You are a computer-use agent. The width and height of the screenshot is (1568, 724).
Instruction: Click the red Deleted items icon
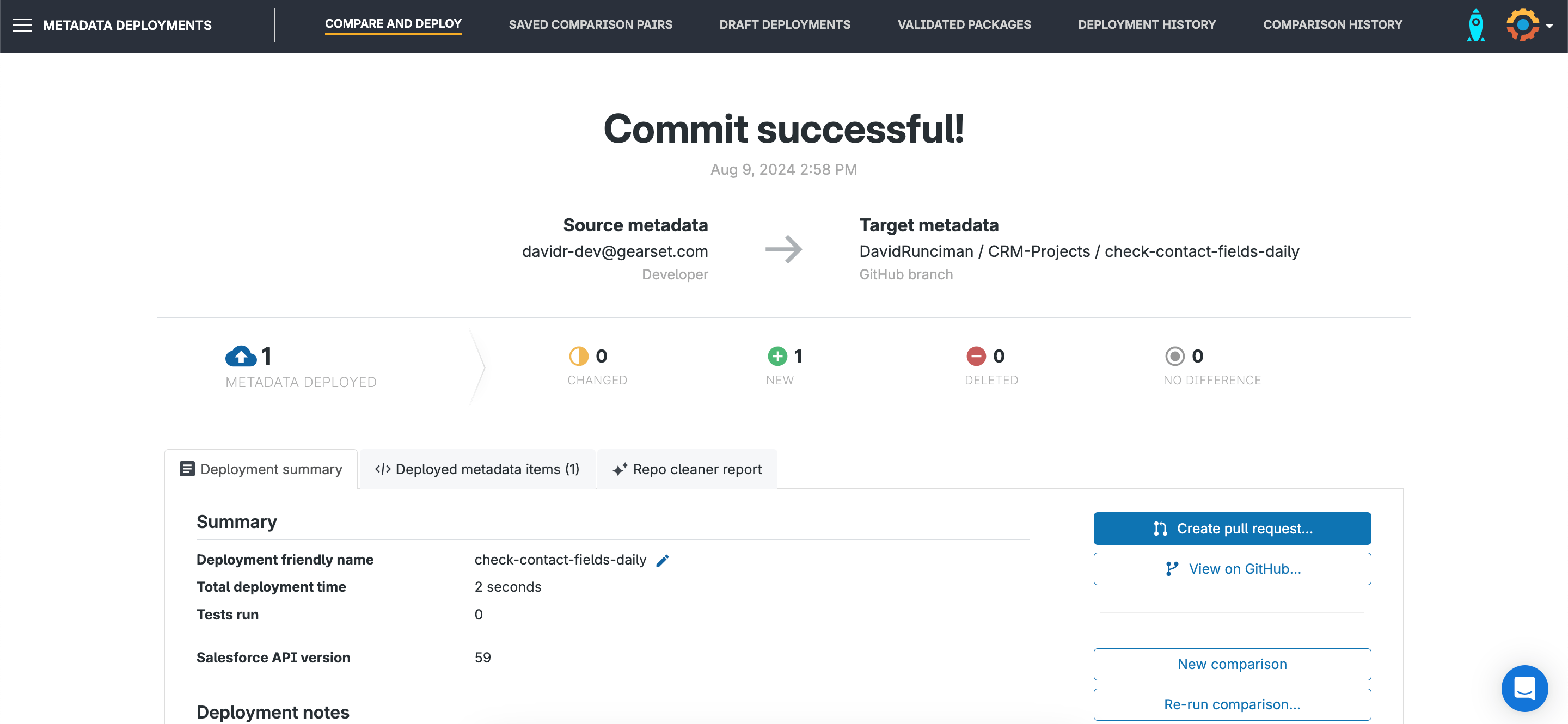coord(976,356)
